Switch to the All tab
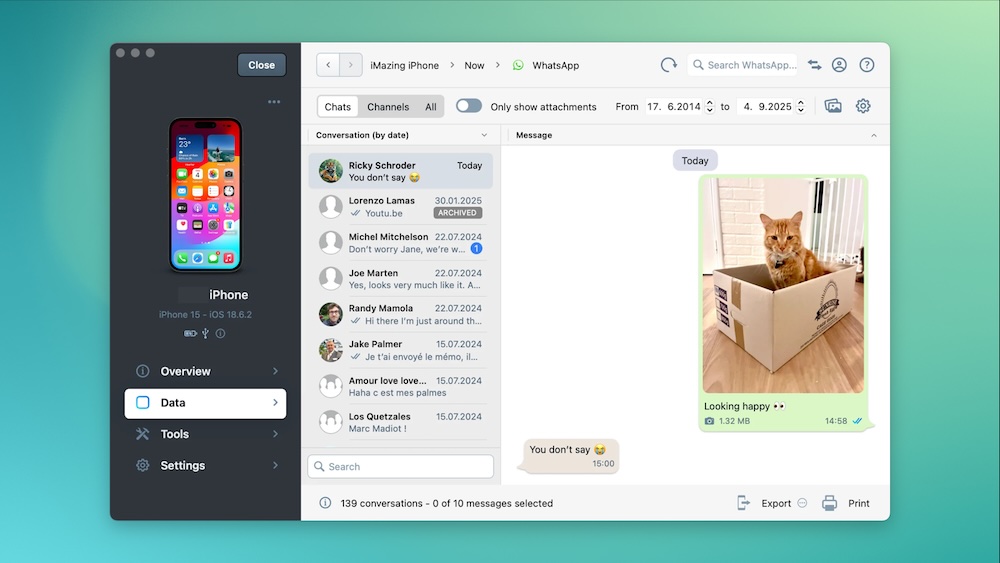The width and height of the screenshot is (1000, 563). tap(430, 106)
